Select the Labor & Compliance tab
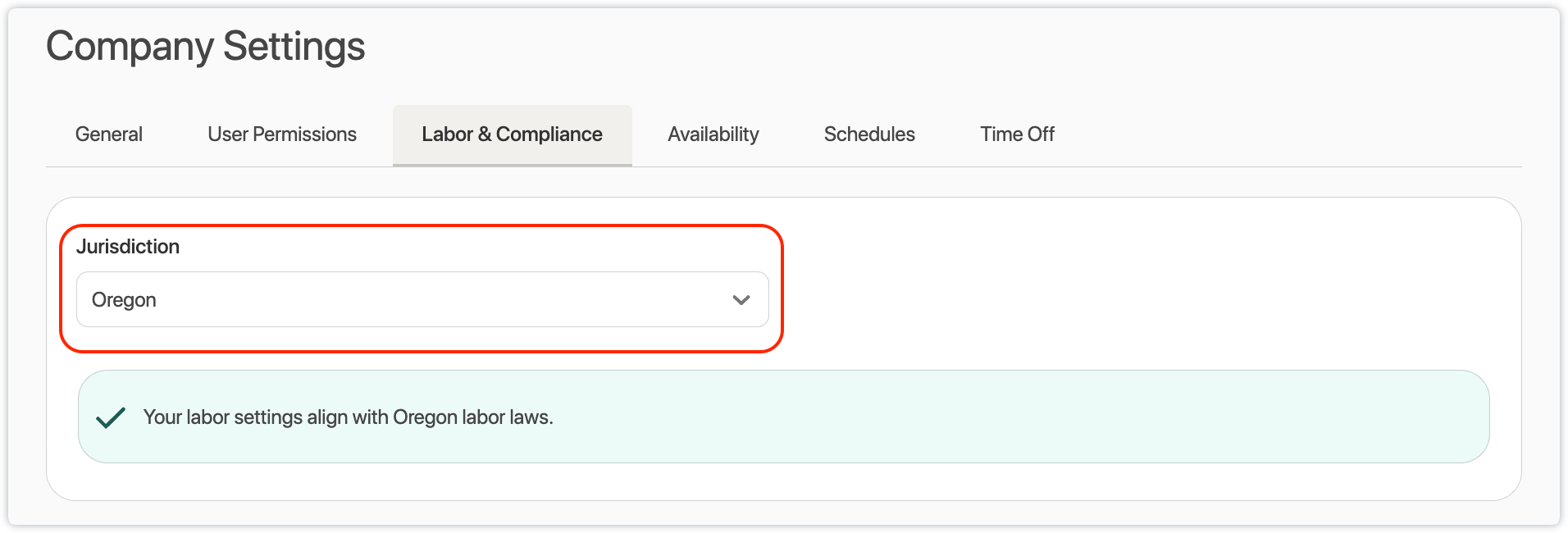The width and height of the screenshot is (1568, 533). click(x=512, y=134)
